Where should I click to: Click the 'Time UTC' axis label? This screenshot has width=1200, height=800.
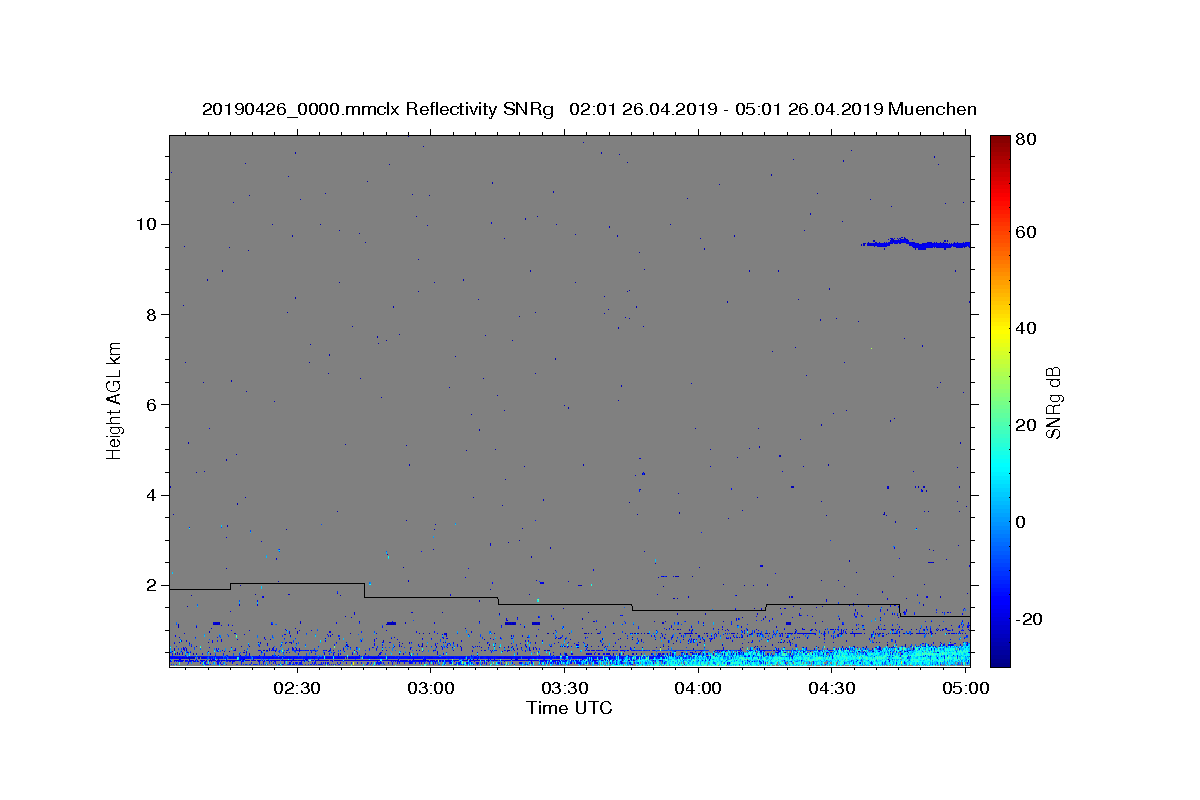coord(569,708)
